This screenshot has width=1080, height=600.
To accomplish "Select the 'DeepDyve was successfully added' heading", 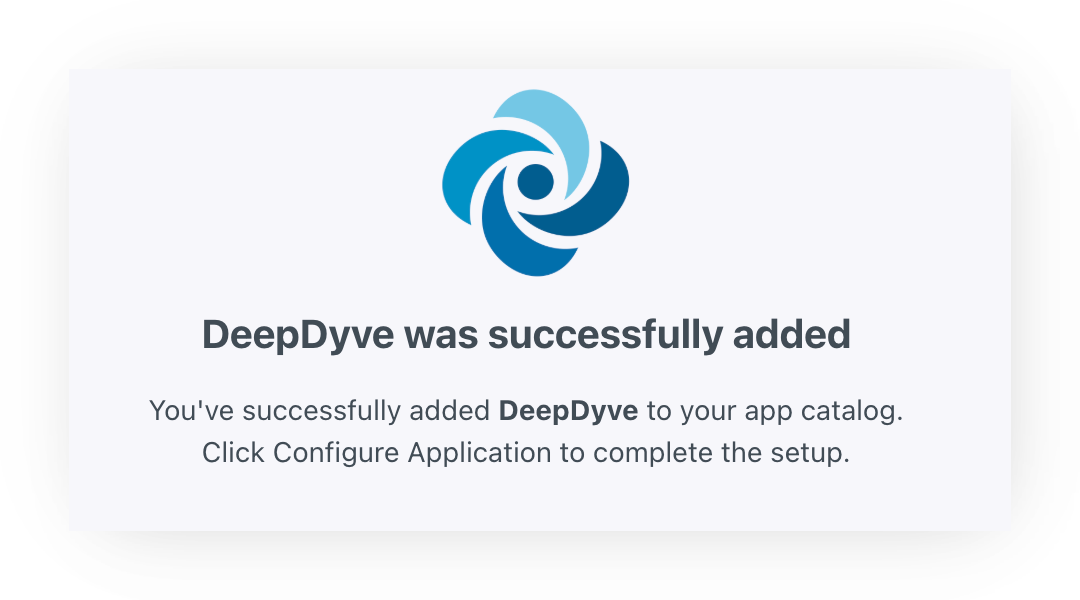I will (526, 335).
